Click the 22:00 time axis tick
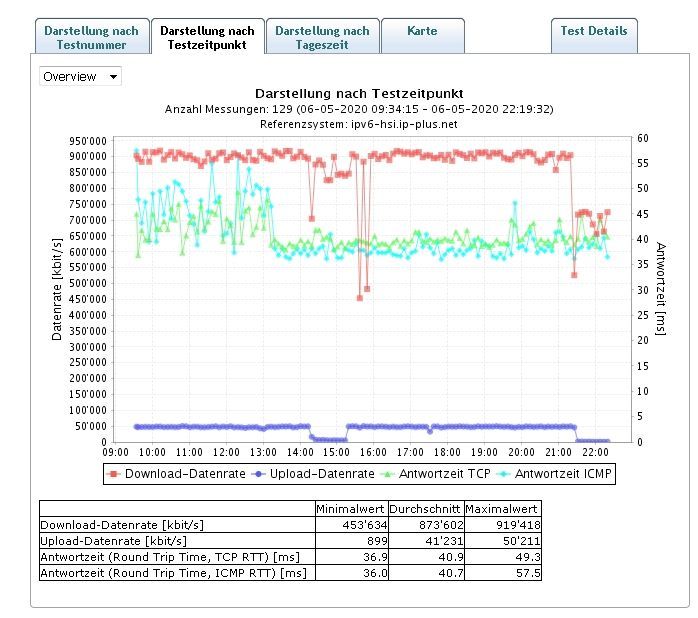The height and width of the screenshot is (618, 698). click(x=595, y=452)
